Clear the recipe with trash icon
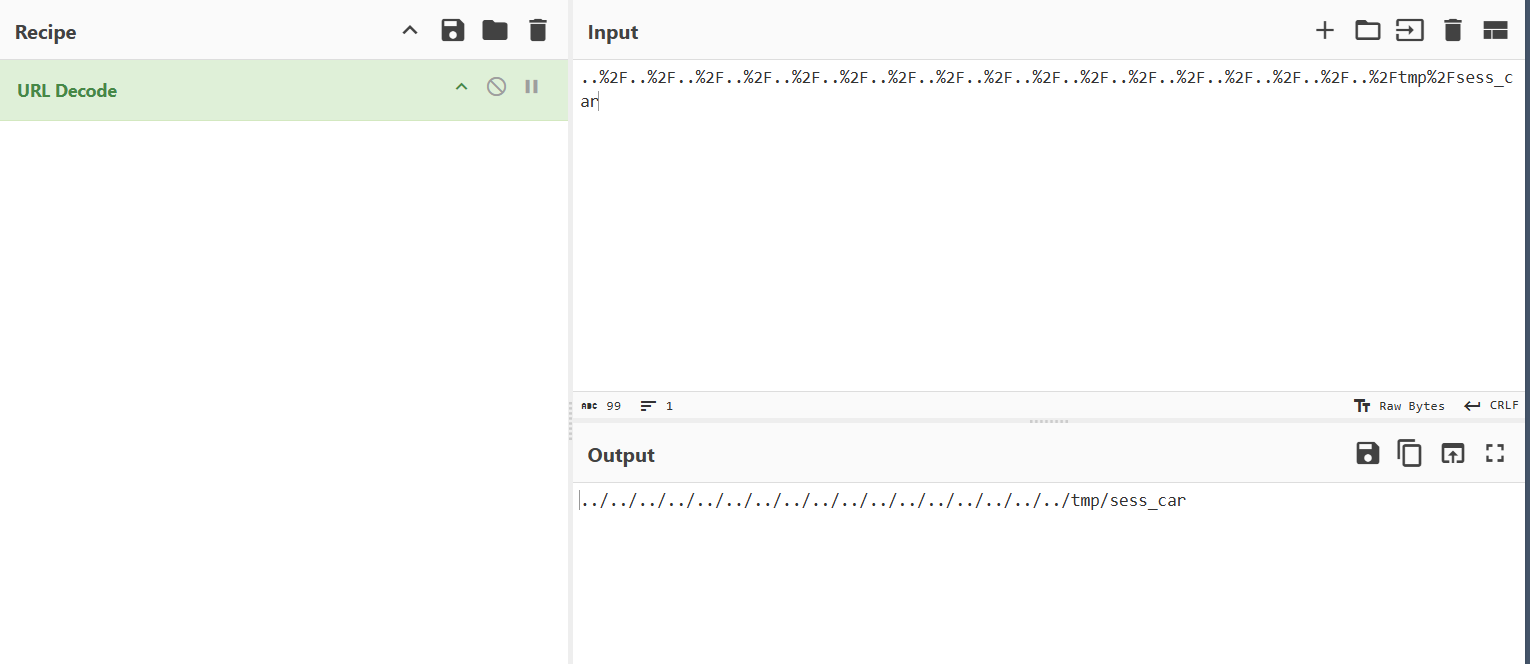 538,30
